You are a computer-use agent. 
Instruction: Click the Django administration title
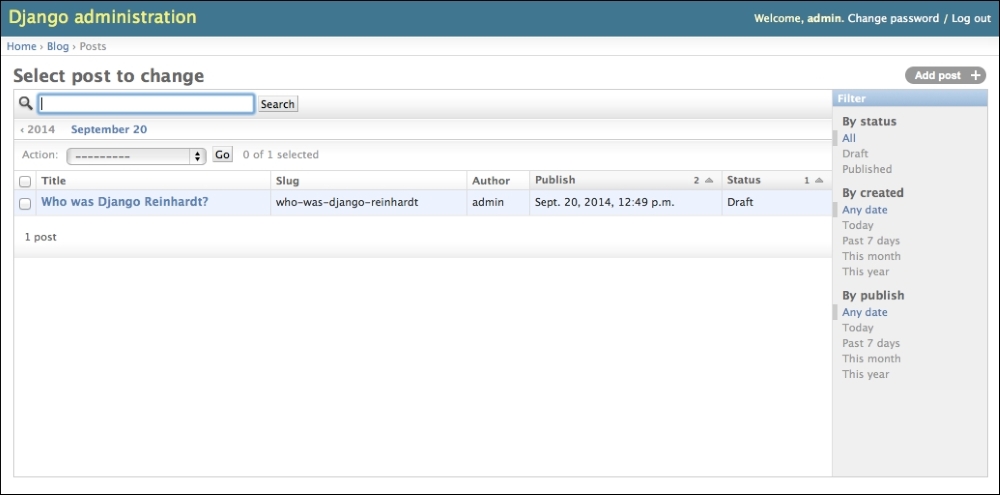click(103, 17)
